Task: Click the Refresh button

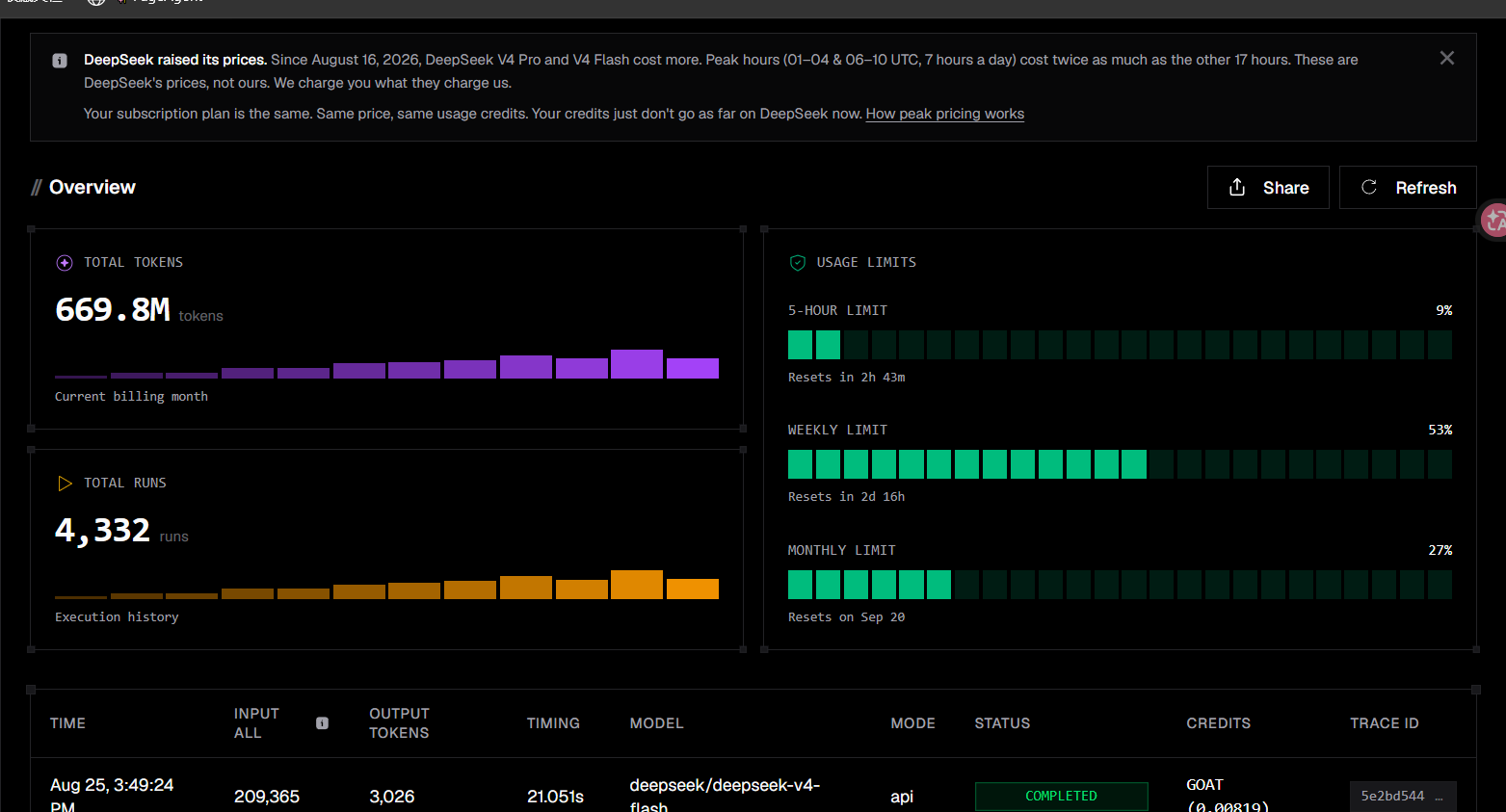Action: click(1408, 187)
